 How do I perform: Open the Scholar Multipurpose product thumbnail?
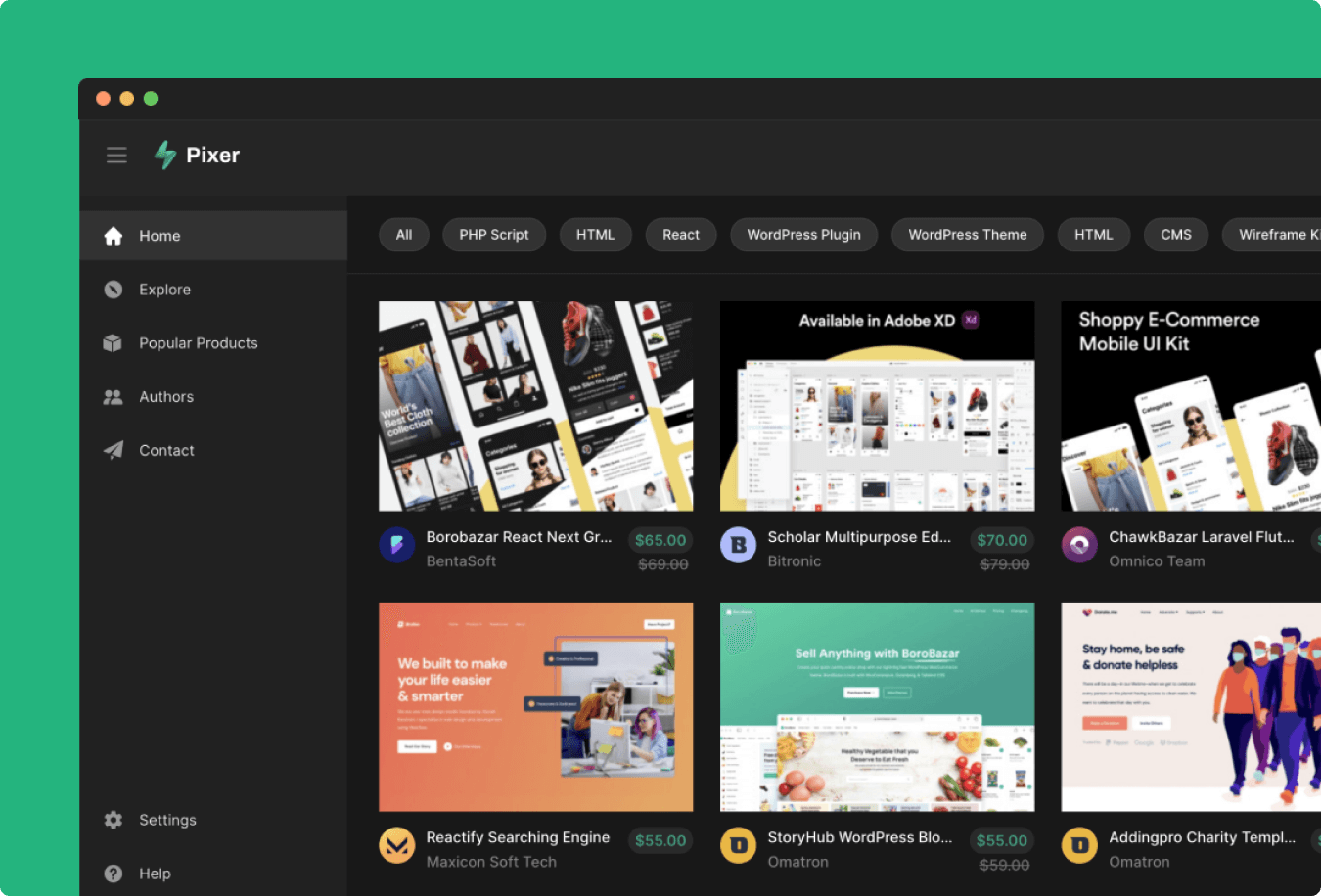(877, 406)
